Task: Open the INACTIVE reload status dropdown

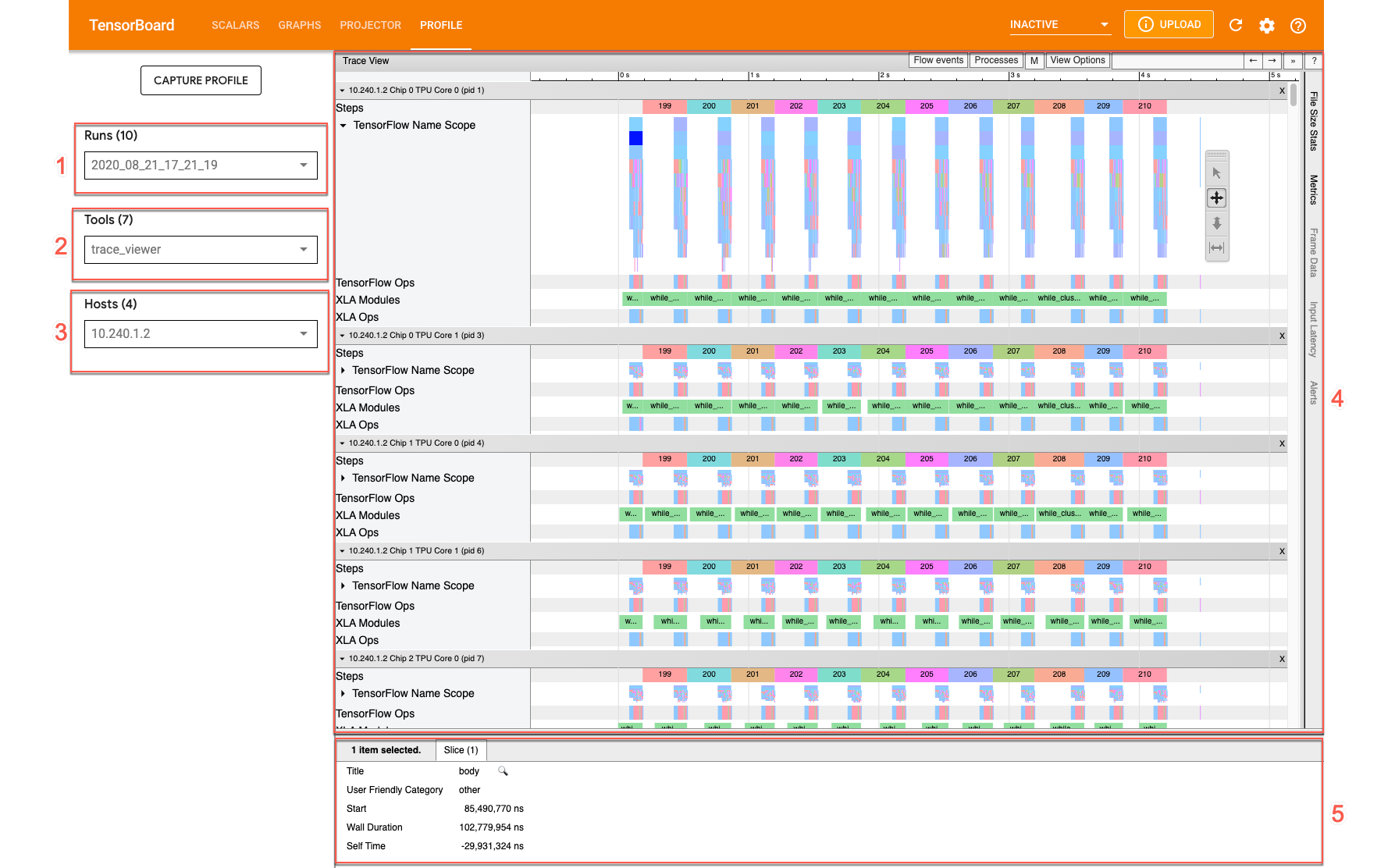Action: point(1059,25)
